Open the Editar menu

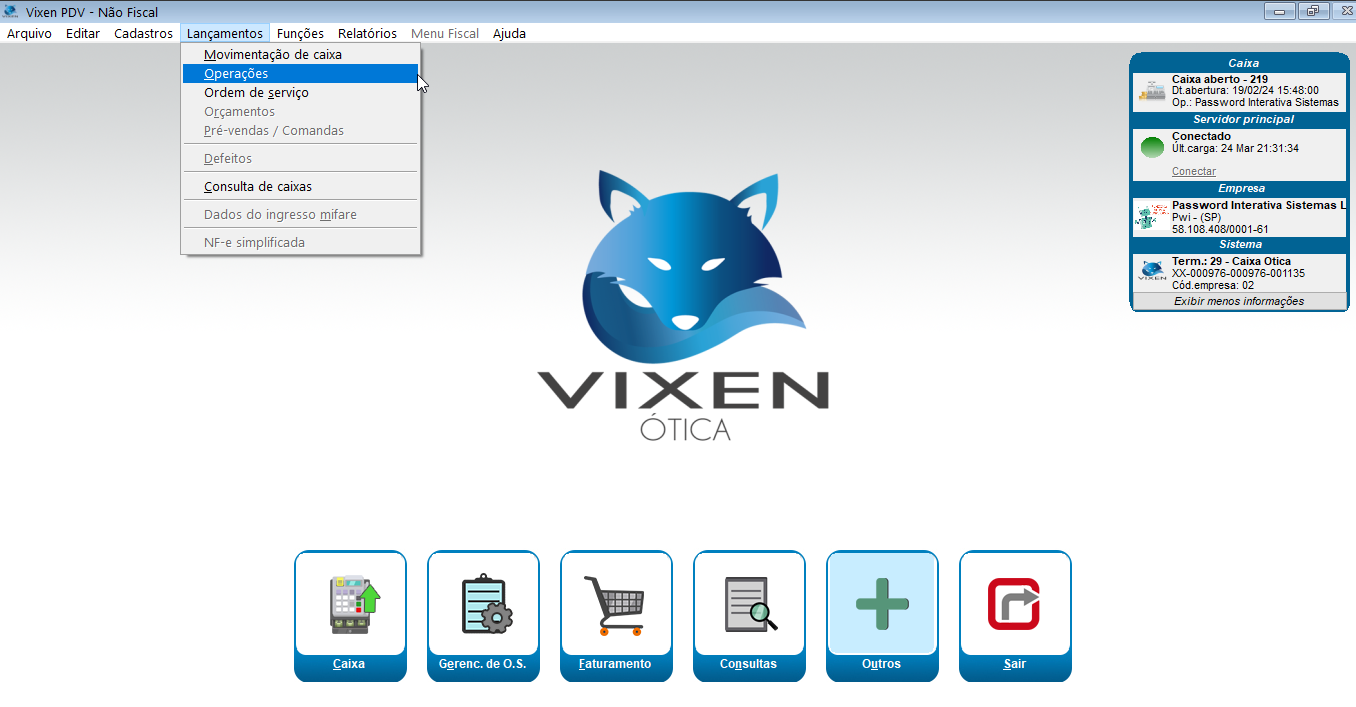[83, 33]
